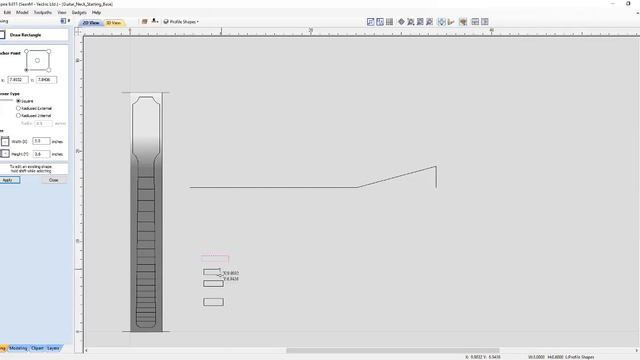This screenshot has height=360, width=640.
Task: Open the Model menu
Action: pos(22,12)
